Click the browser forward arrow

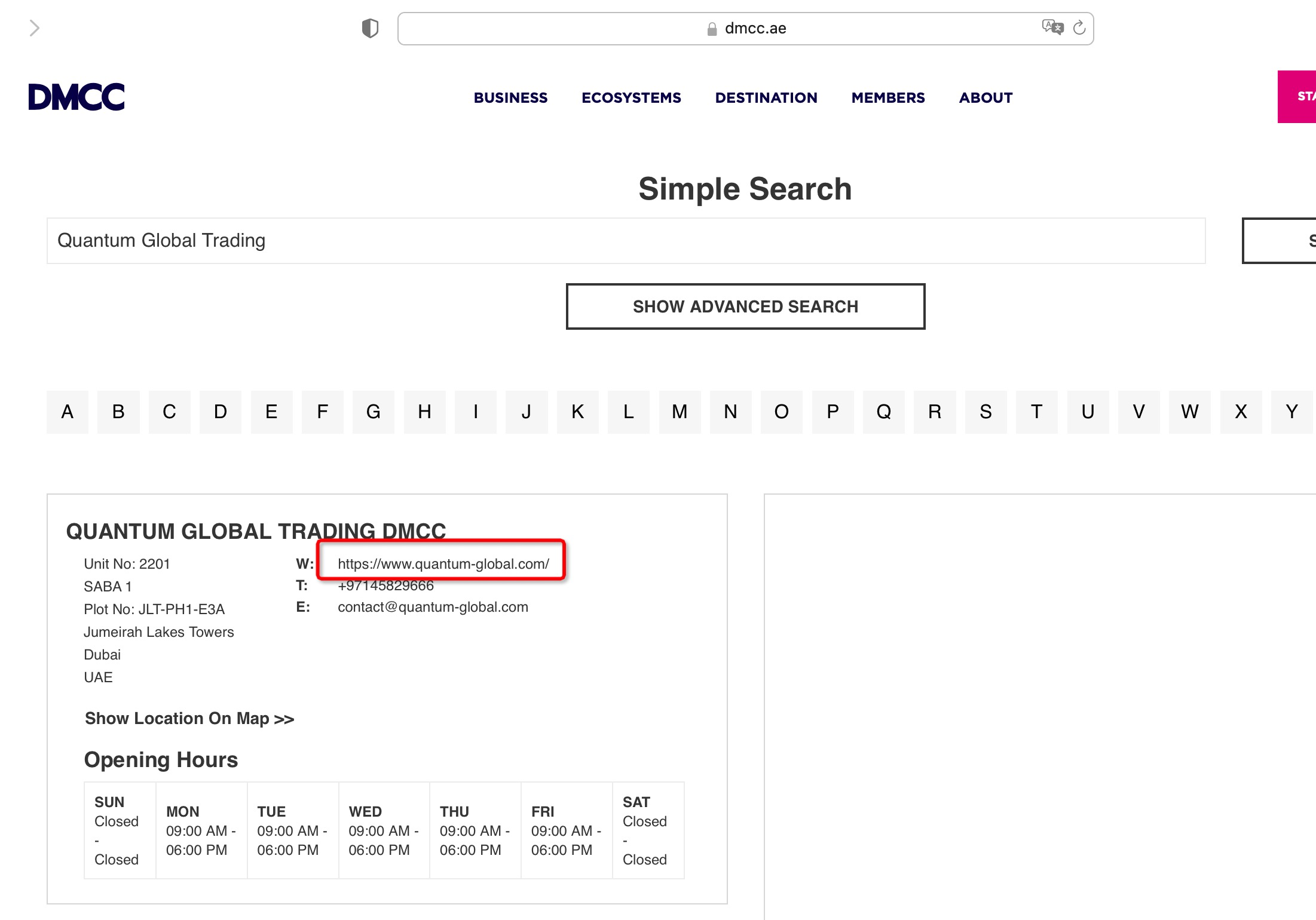(35, 28)
